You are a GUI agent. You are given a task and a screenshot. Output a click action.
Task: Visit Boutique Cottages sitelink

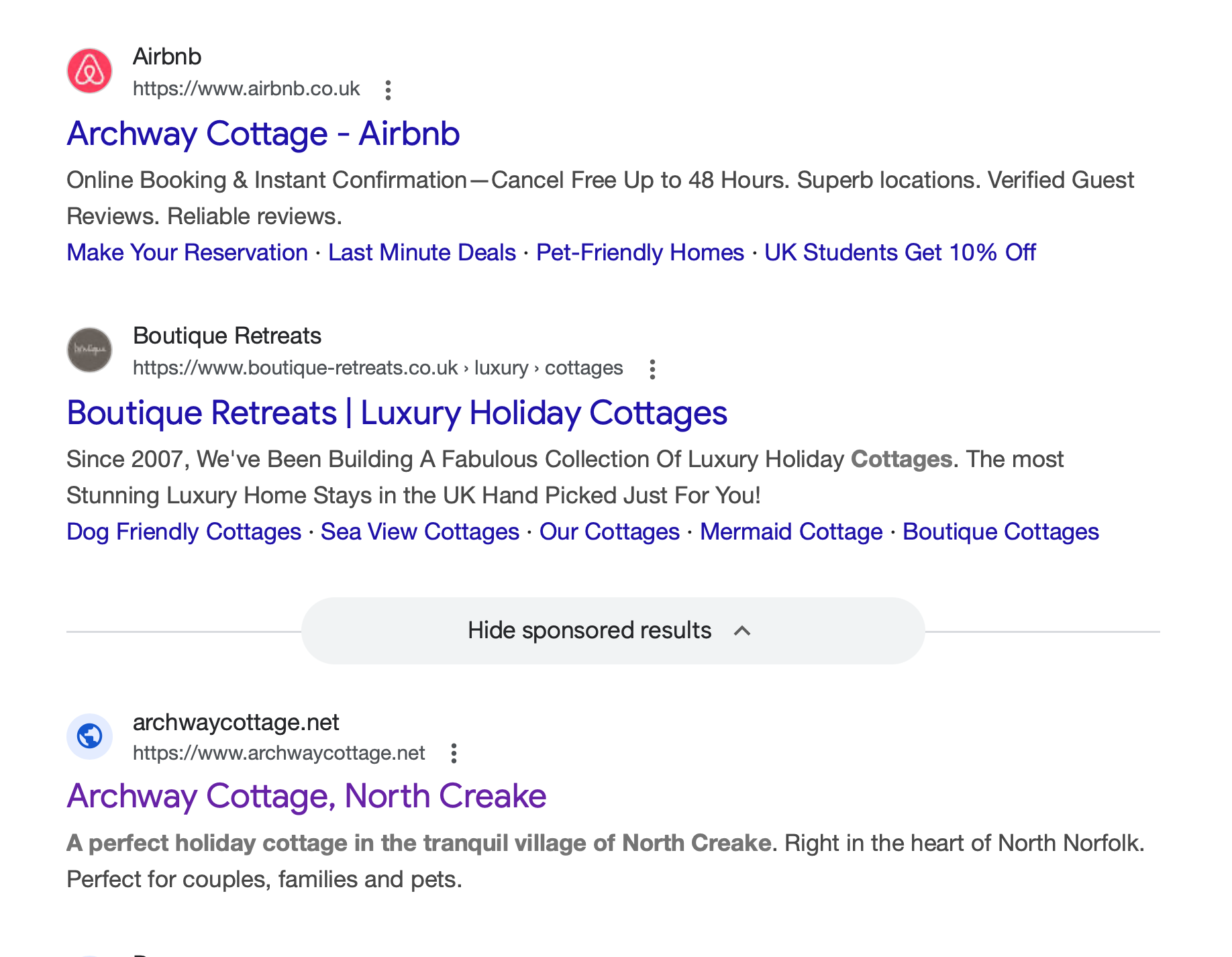click(x=1000, y=532)
